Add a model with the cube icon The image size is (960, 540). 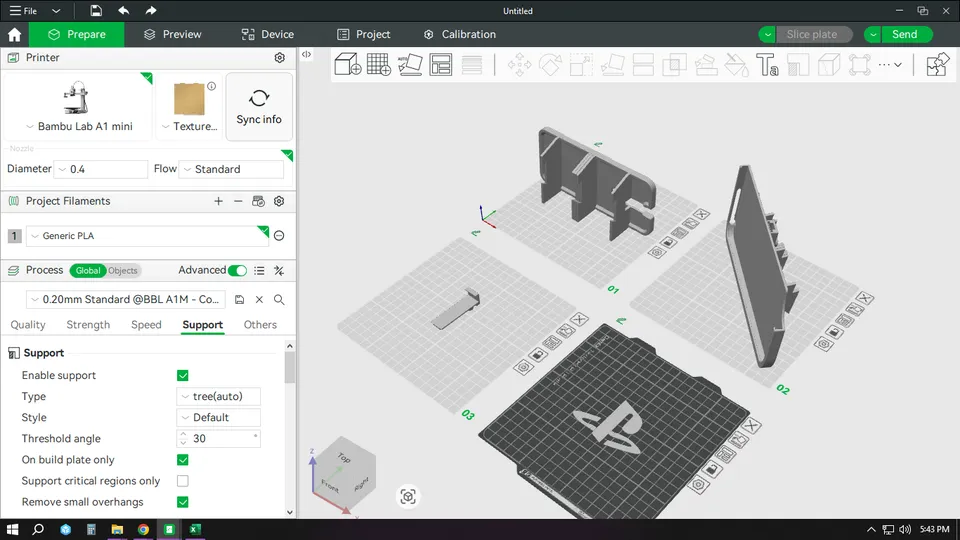[347, 64]
